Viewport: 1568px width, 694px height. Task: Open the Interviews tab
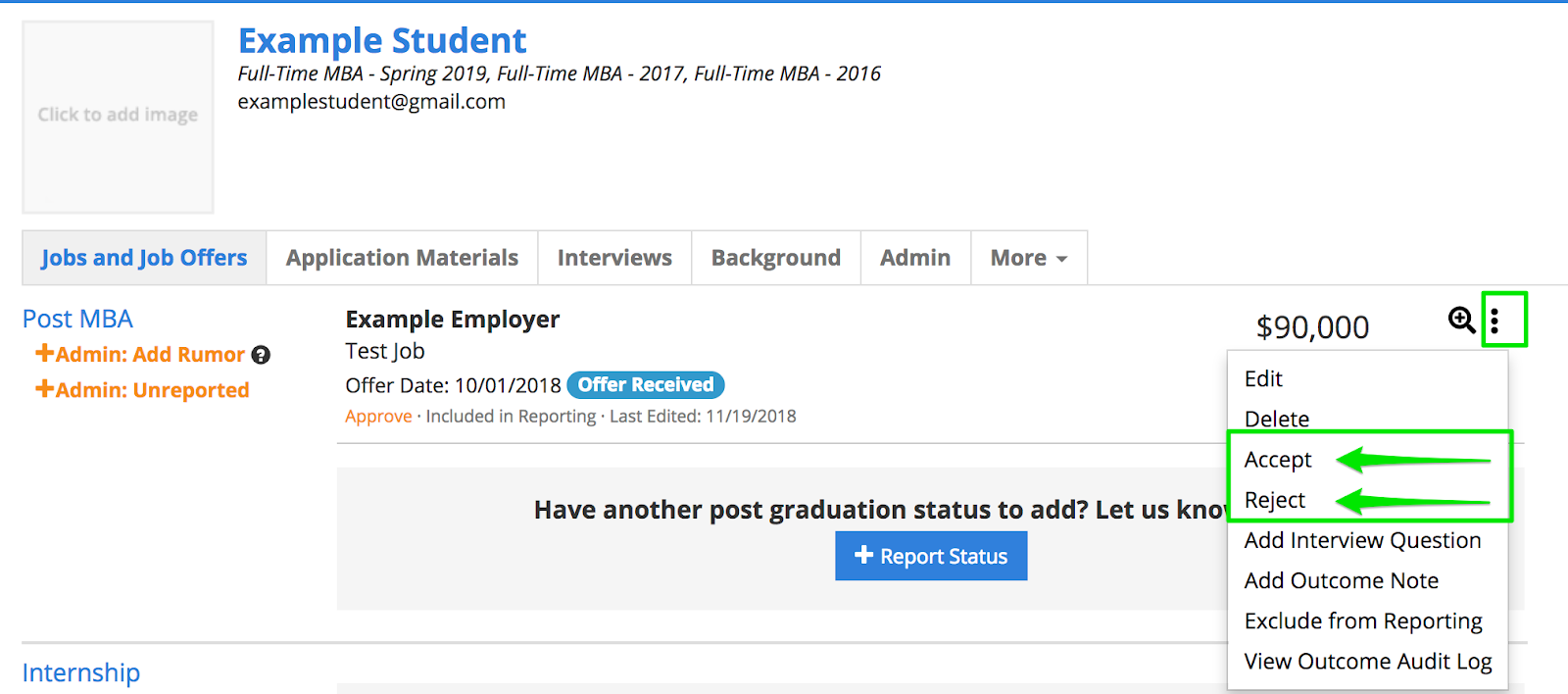(614, 258)
